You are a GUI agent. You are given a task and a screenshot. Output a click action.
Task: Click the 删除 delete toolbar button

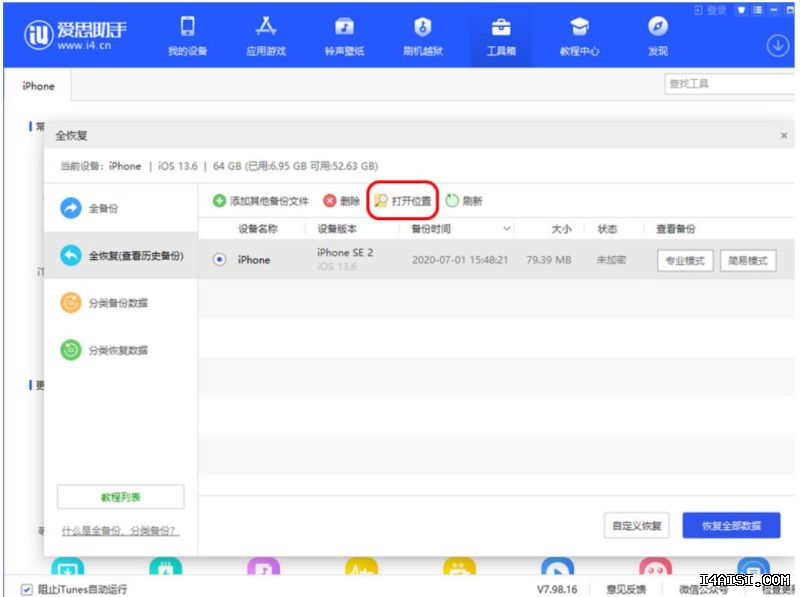click(x=342, y=201)
